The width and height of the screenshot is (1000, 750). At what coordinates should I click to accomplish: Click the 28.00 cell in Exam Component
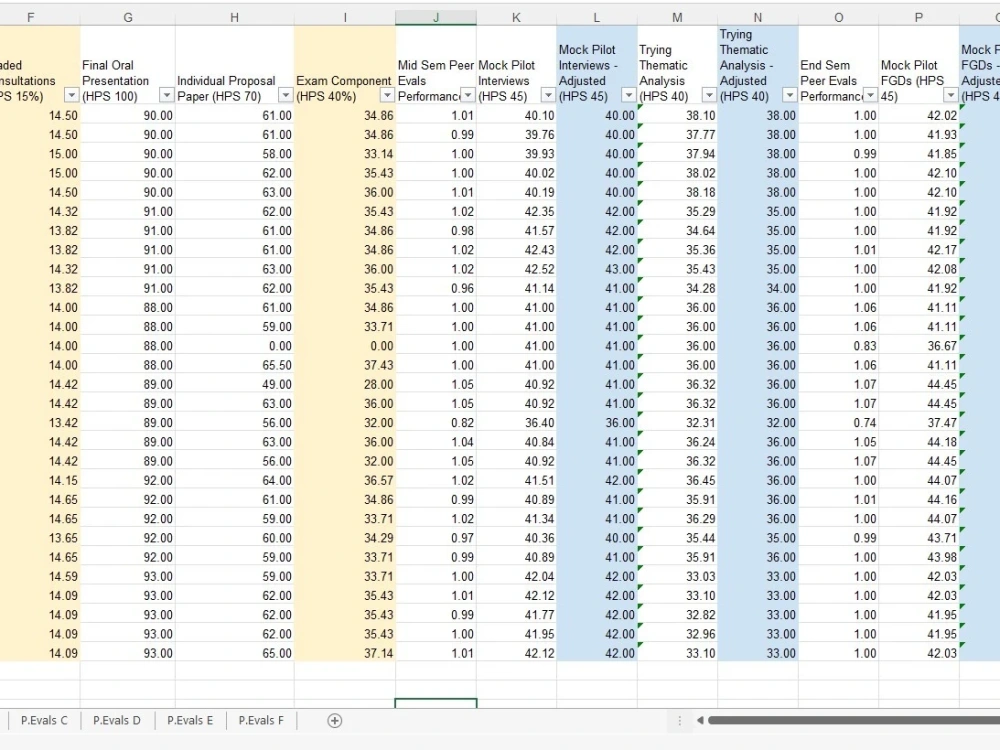coord(345,385)
